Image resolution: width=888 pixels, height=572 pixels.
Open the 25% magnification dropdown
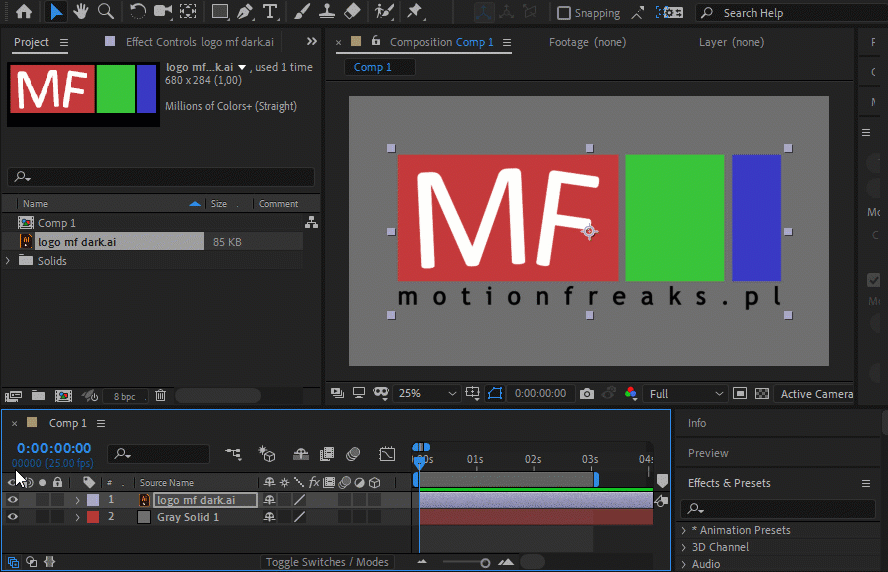[x=427, y=394]
